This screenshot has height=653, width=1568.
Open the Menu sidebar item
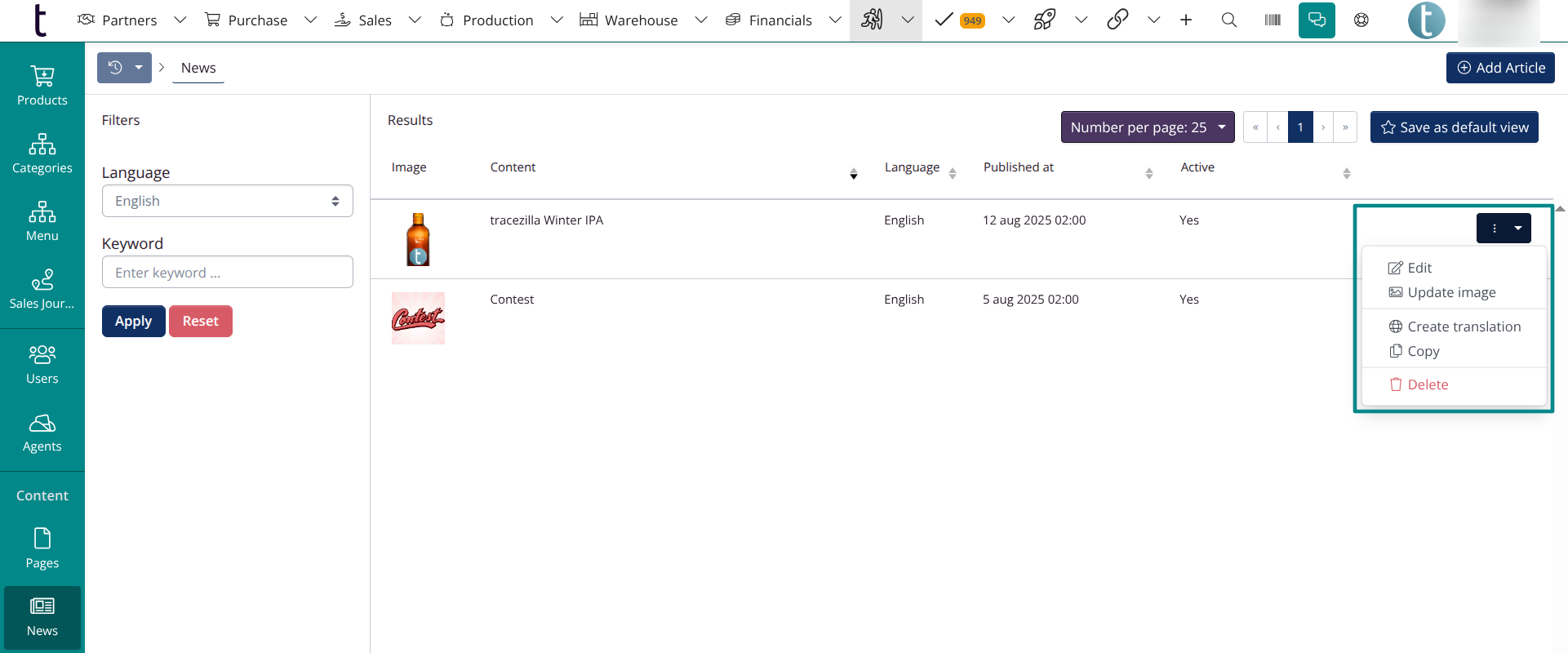tap(42, 221)
